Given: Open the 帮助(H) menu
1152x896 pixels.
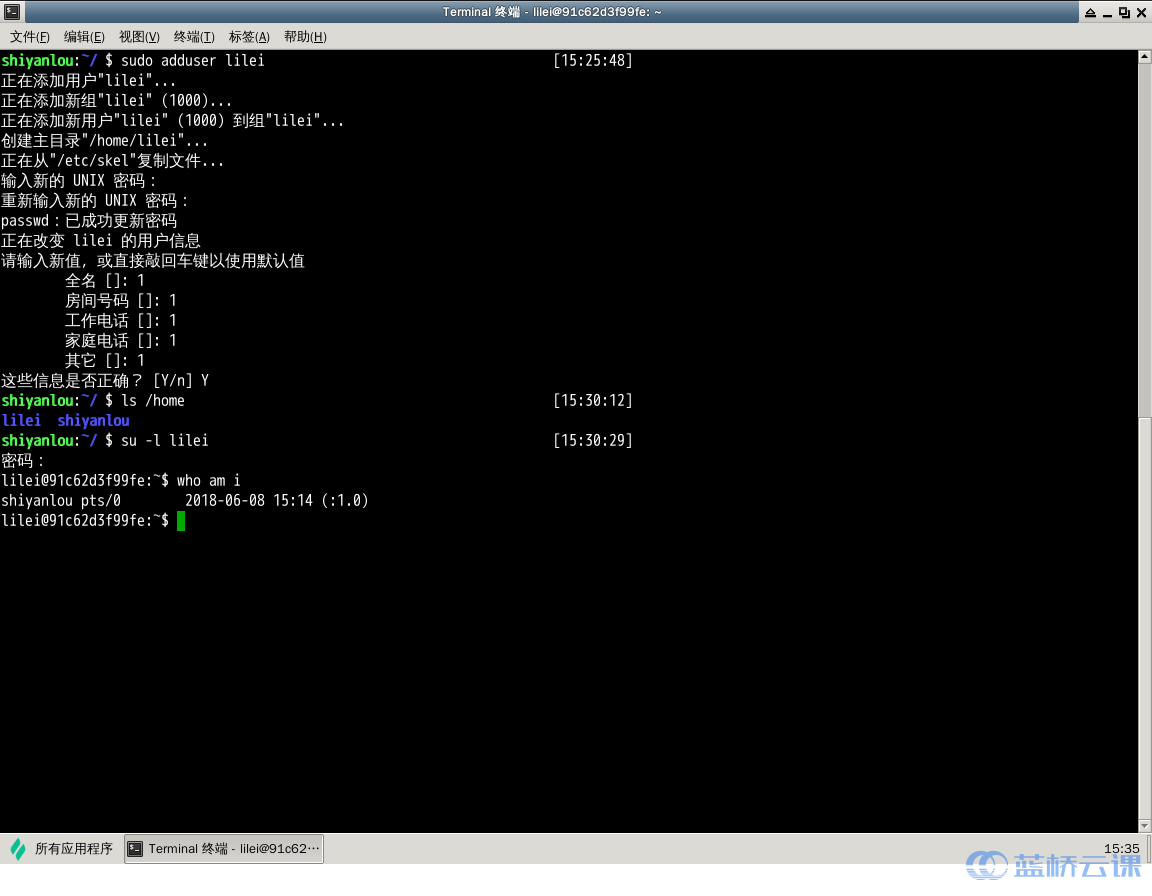Looking at the screenshot, I should [305, 37].
